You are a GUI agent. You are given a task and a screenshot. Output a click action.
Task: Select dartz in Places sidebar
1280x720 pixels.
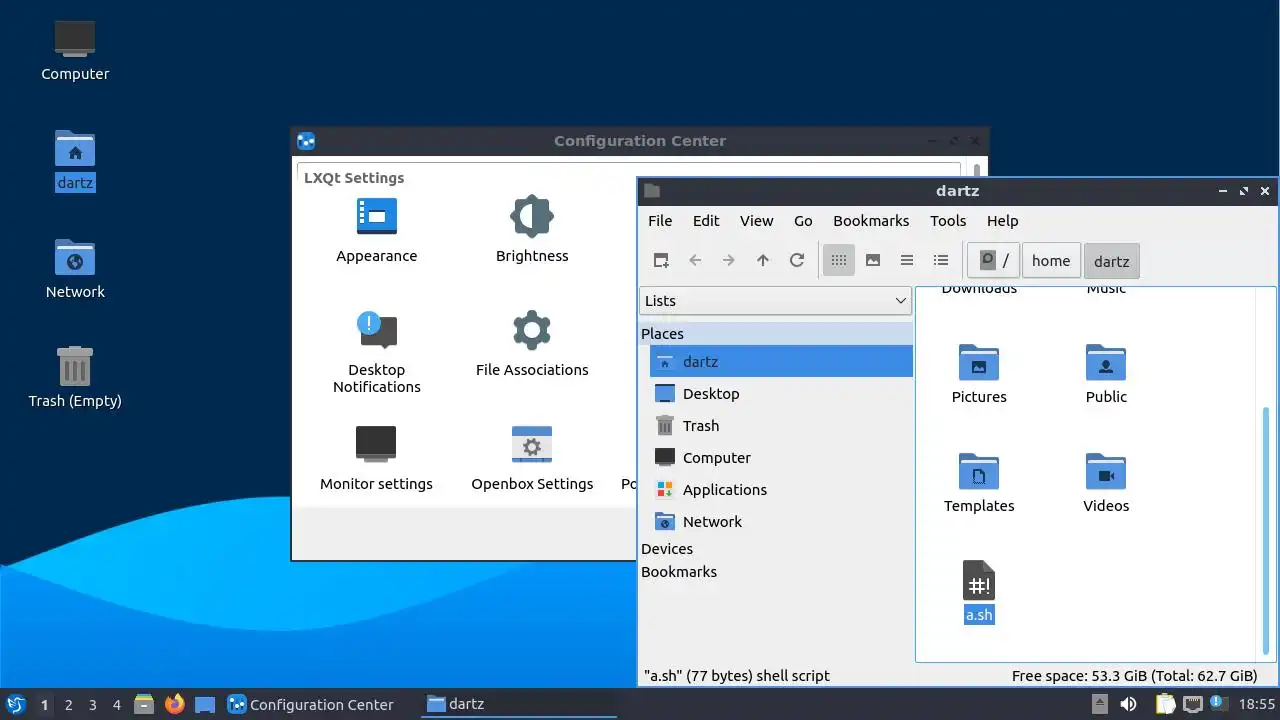point(781,361)
